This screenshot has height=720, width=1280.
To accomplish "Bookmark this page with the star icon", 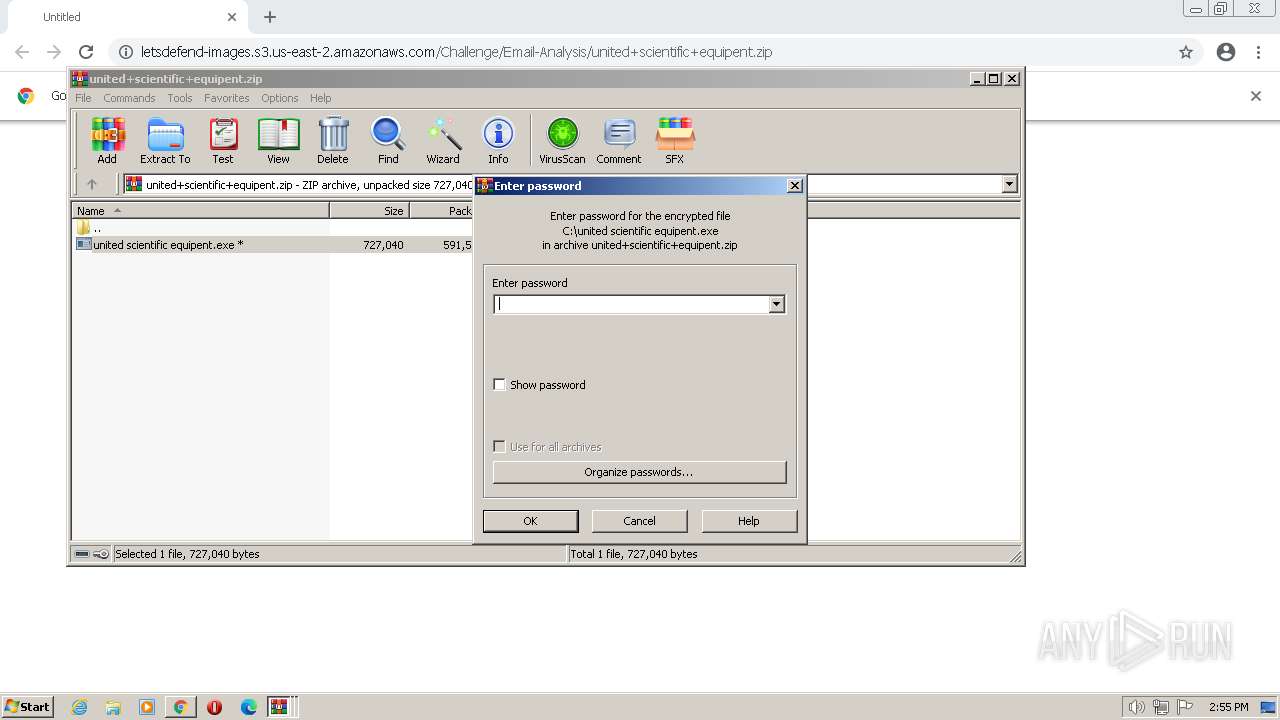I will click(x=1186, y=52).
